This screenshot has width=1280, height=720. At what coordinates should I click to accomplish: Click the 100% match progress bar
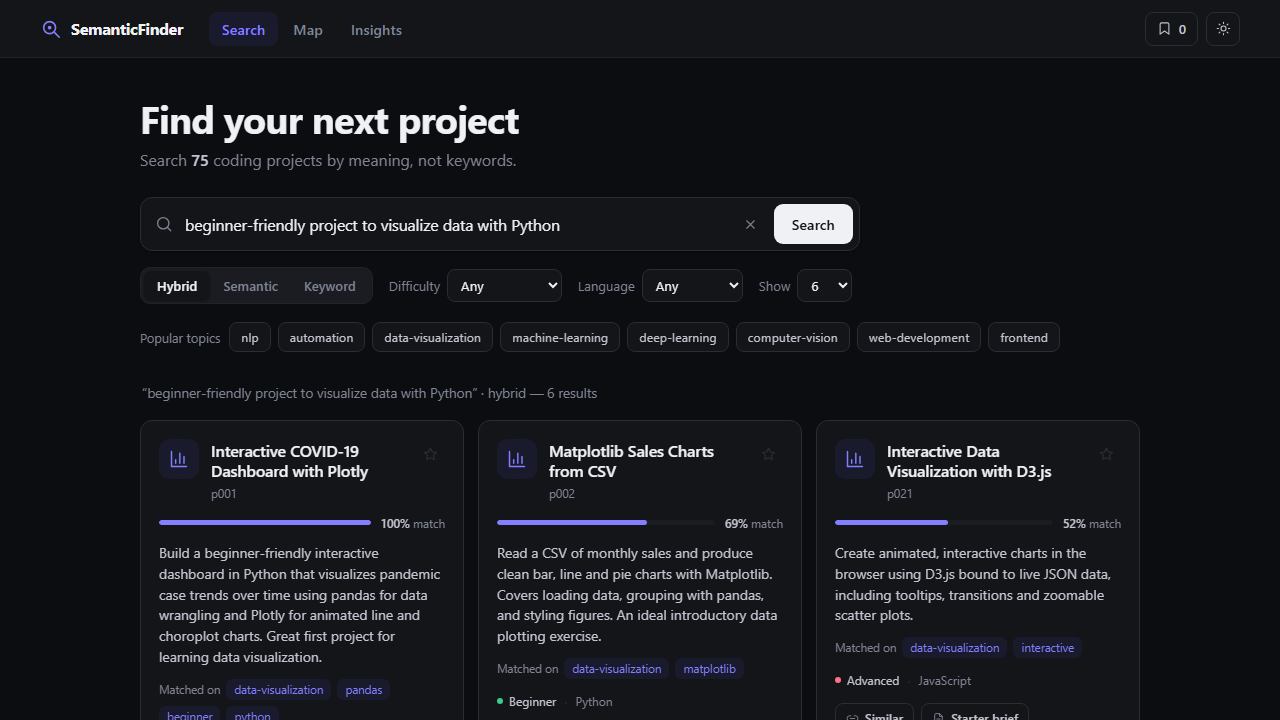click(x=265, y=522)
